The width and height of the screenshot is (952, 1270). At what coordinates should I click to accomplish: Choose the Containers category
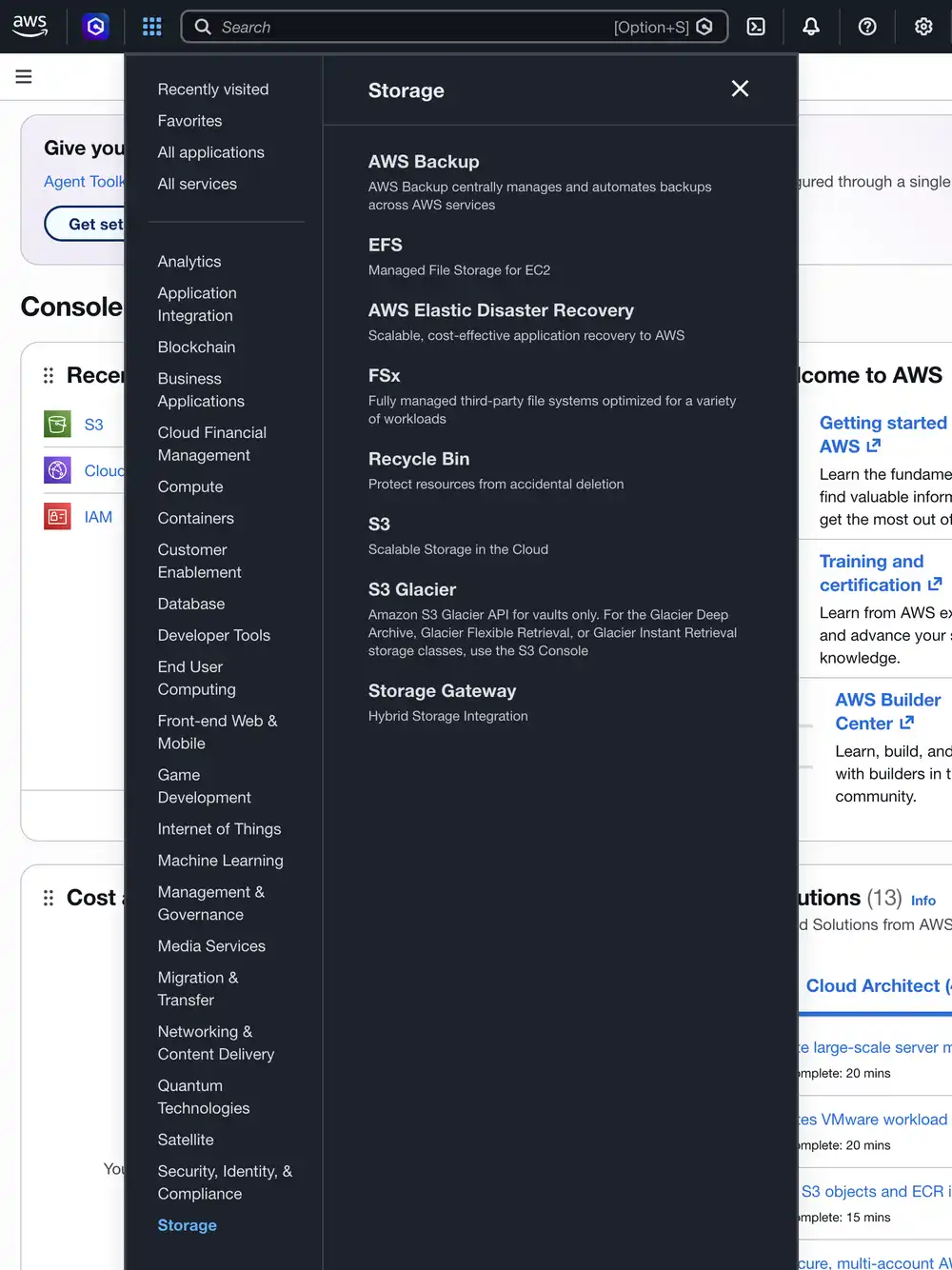pyautogui.click(x=195, y=519)
